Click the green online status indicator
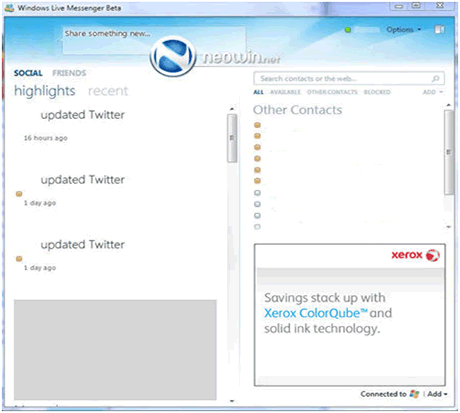Viewport: 460px width, 413px height. tap(348, 30)
